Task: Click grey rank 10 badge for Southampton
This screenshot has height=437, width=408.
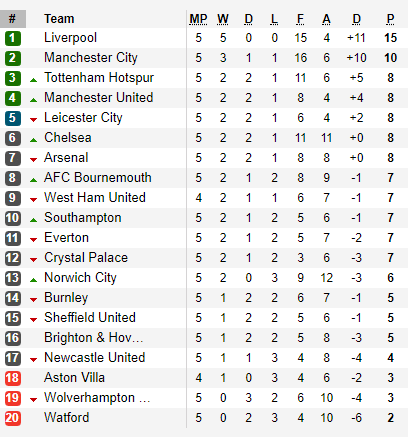Action: click(x=13, y=218)
